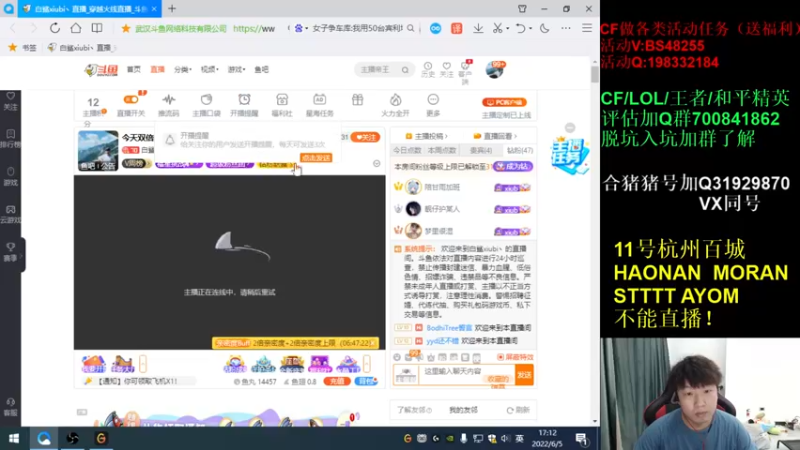Open the 云游戏 item in the left sidebar

point(10,214)
